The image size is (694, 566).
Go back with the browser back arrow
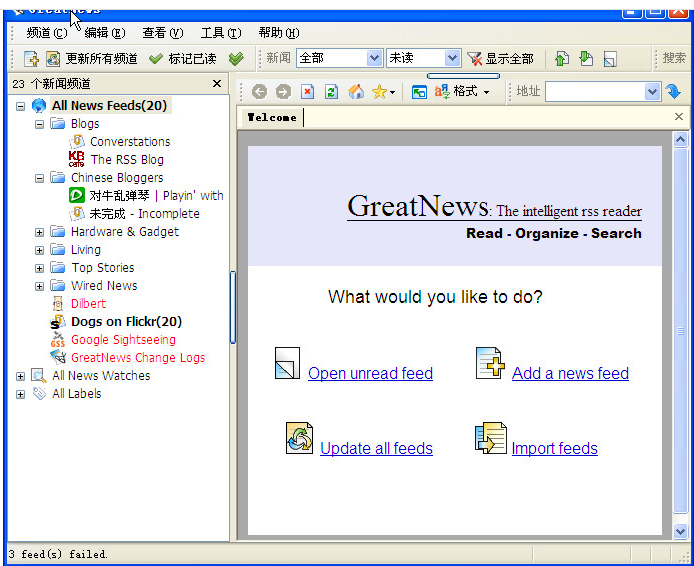tap(259, 92)
